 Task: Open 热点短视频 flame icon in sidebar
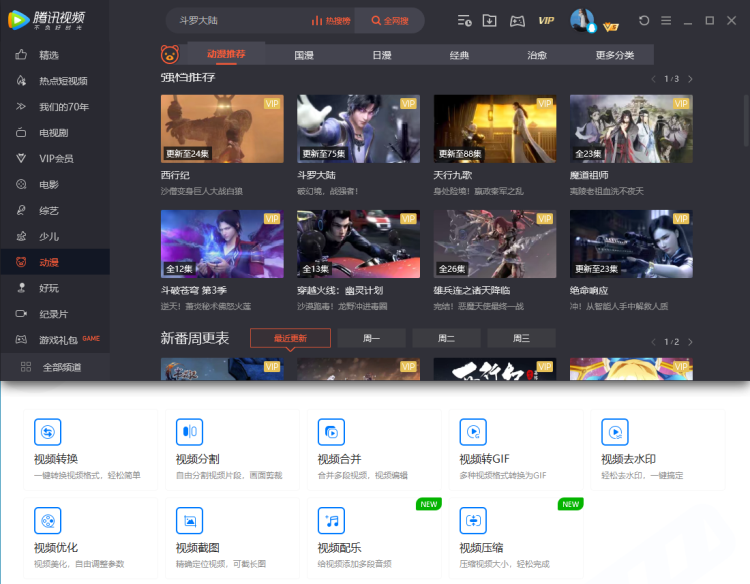point(21,80)
